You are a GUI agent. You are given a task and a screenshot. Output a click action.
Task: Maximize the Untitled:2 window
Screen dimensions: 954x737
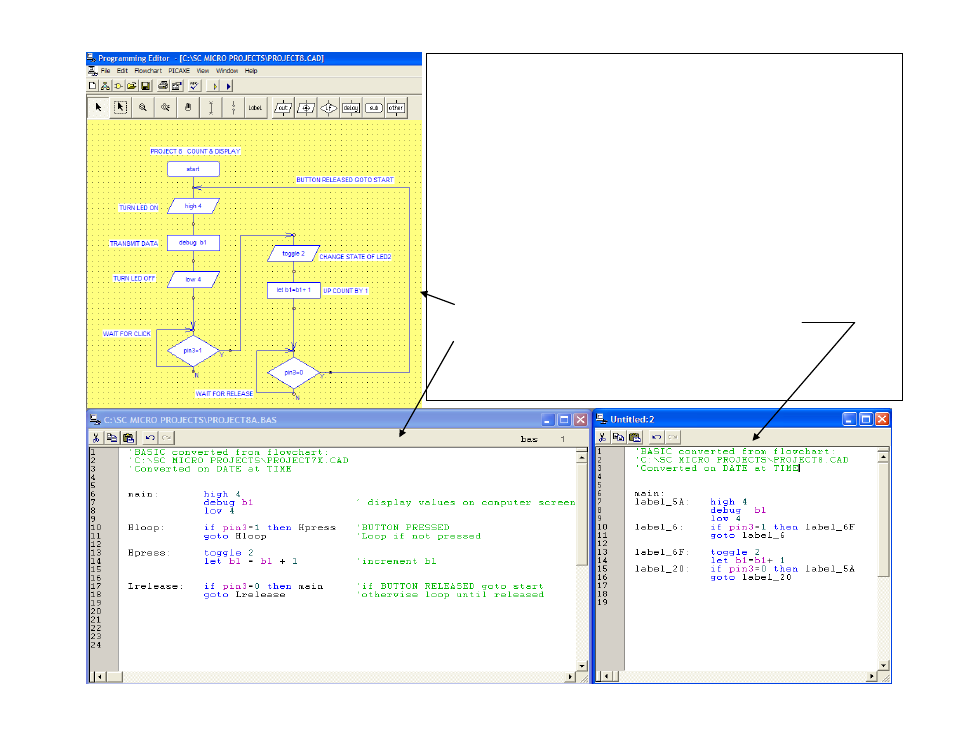pos(866,419)
